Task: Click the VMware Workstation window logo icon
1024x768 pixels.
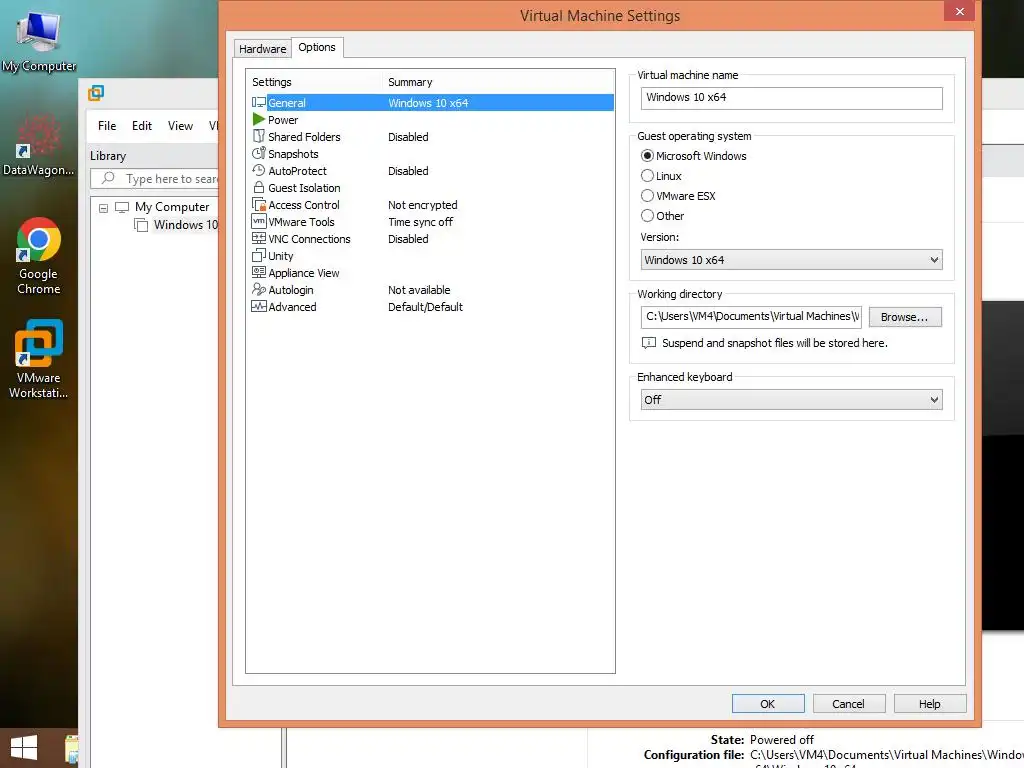Action: (x=96, y=93)
